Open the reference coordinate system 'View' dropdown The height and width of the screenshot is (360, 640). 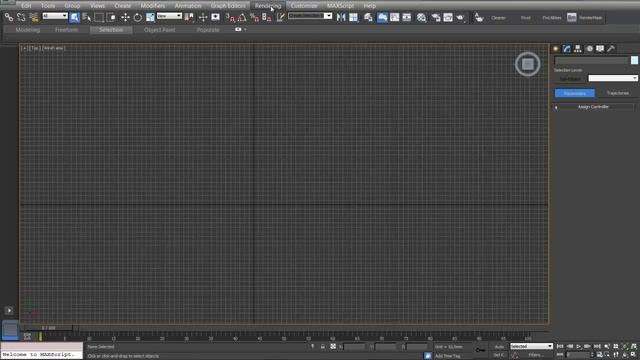click(x=169, y=16)
